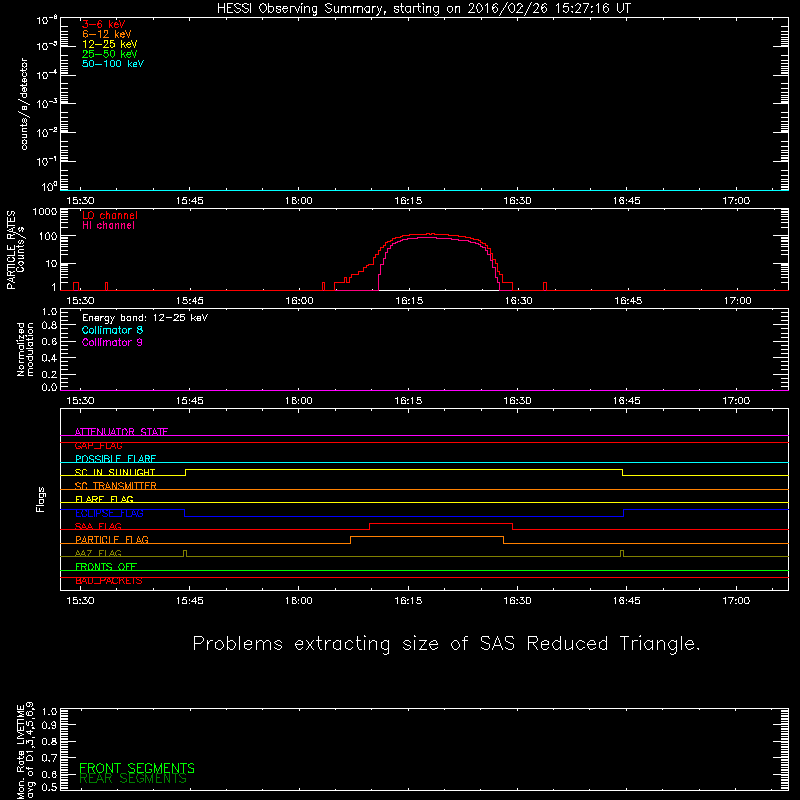Click the 16:30 tick label under the modulation panel
The height and width of the screenshot is (800, 800).
pos(517,401)
